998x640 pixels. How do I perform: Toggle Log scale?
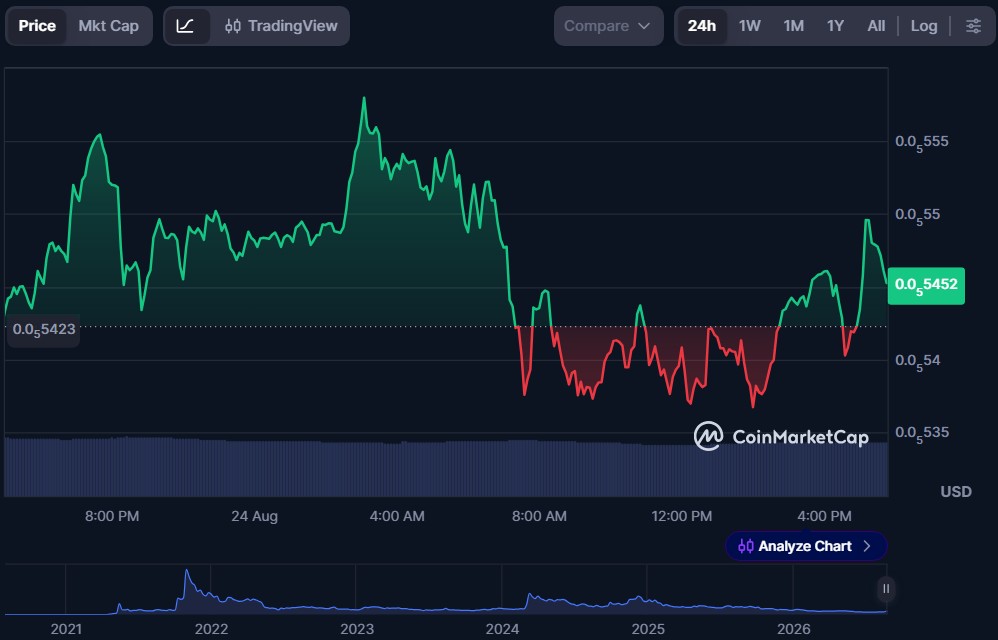point(924,26)
